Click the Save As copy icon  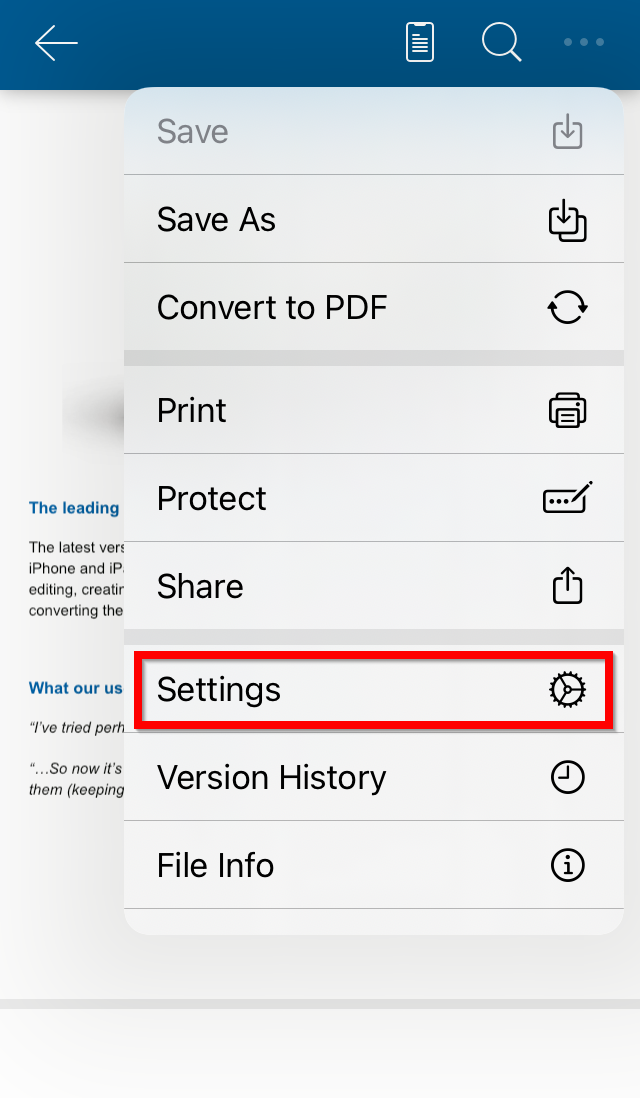tap(567, 220)
